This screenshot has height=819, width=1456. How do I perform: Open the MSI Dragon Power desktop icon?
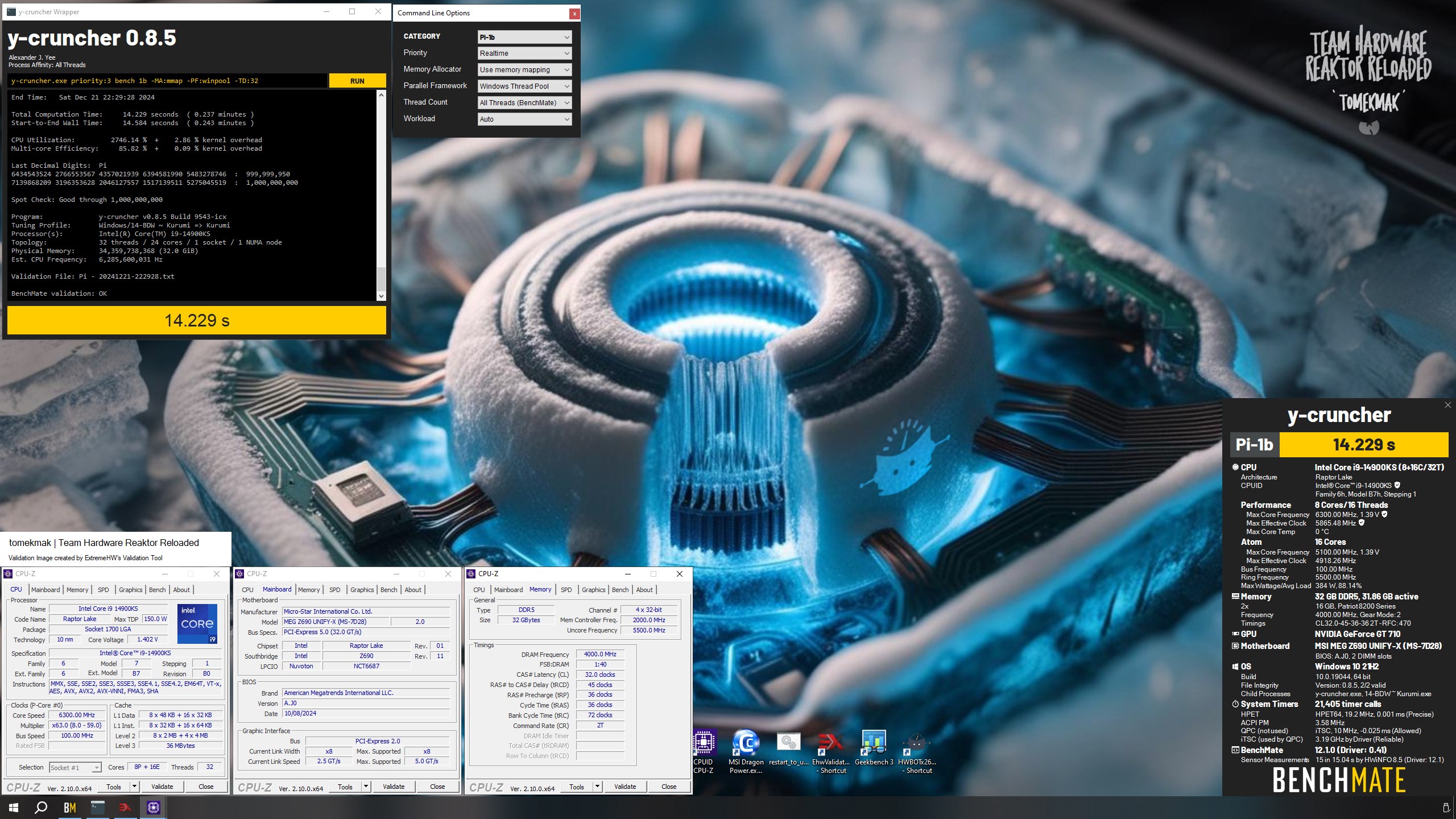pyautogui.click(x=746, y=751)
